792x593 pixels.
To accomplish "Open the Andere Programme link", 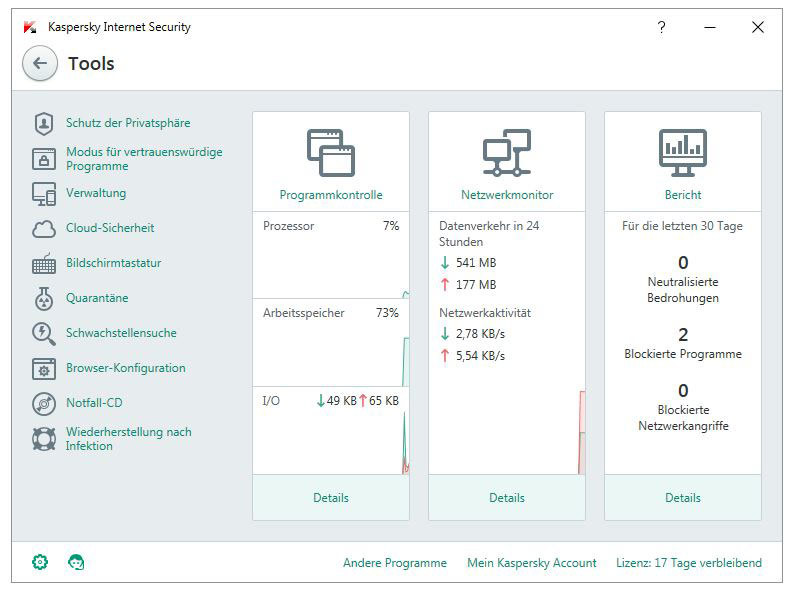I will (395, 563).
